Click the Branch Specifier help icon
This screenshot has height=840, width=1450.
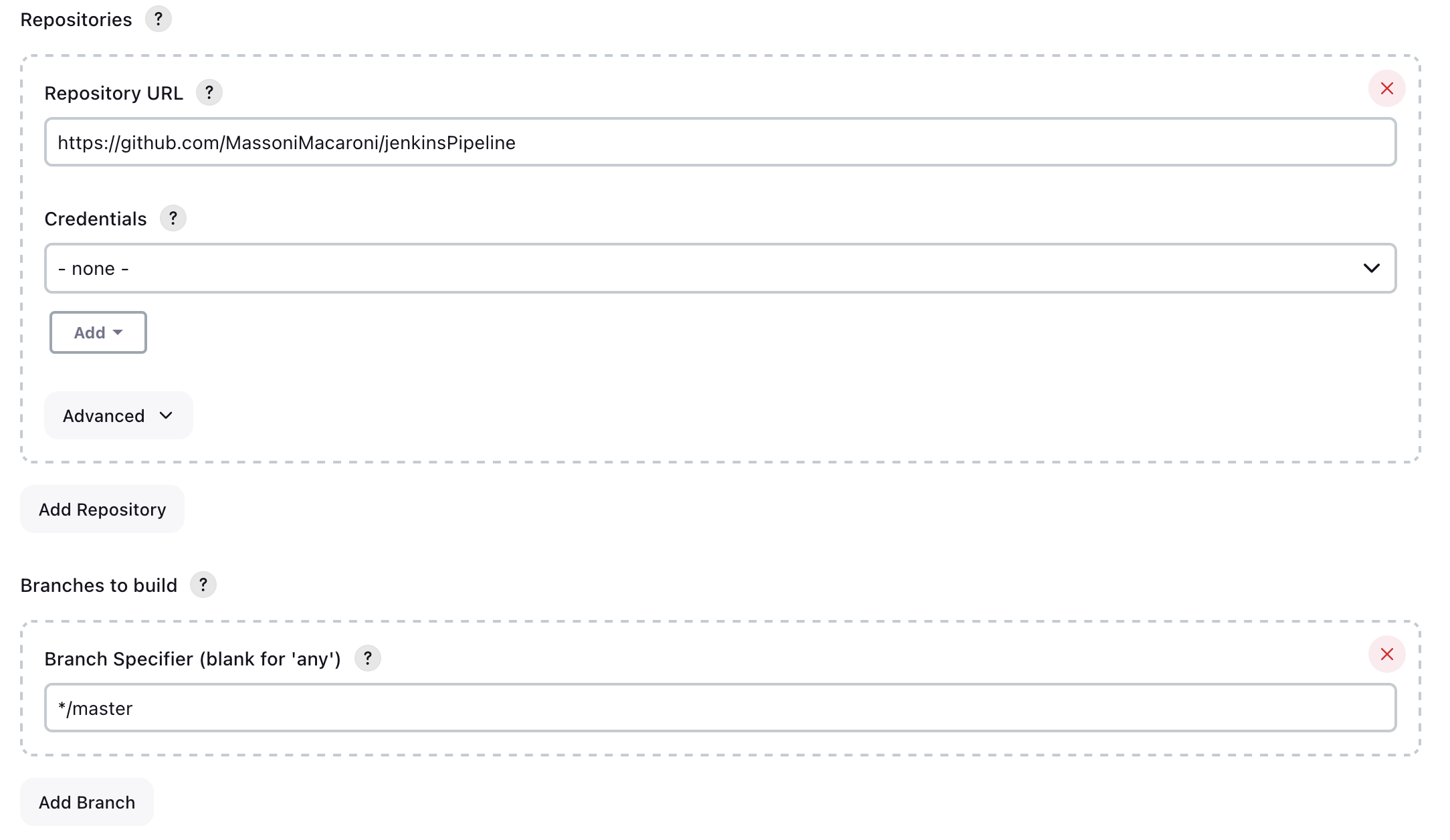[x=367, y=659]
